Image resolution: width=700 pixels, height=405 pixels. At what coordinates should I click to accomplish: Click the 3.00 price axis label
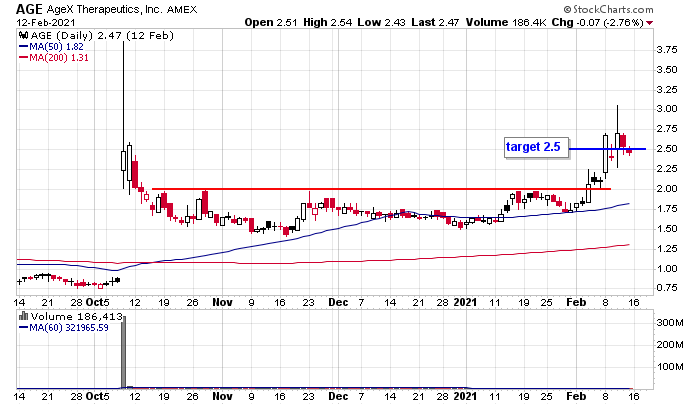click(667, 109)
